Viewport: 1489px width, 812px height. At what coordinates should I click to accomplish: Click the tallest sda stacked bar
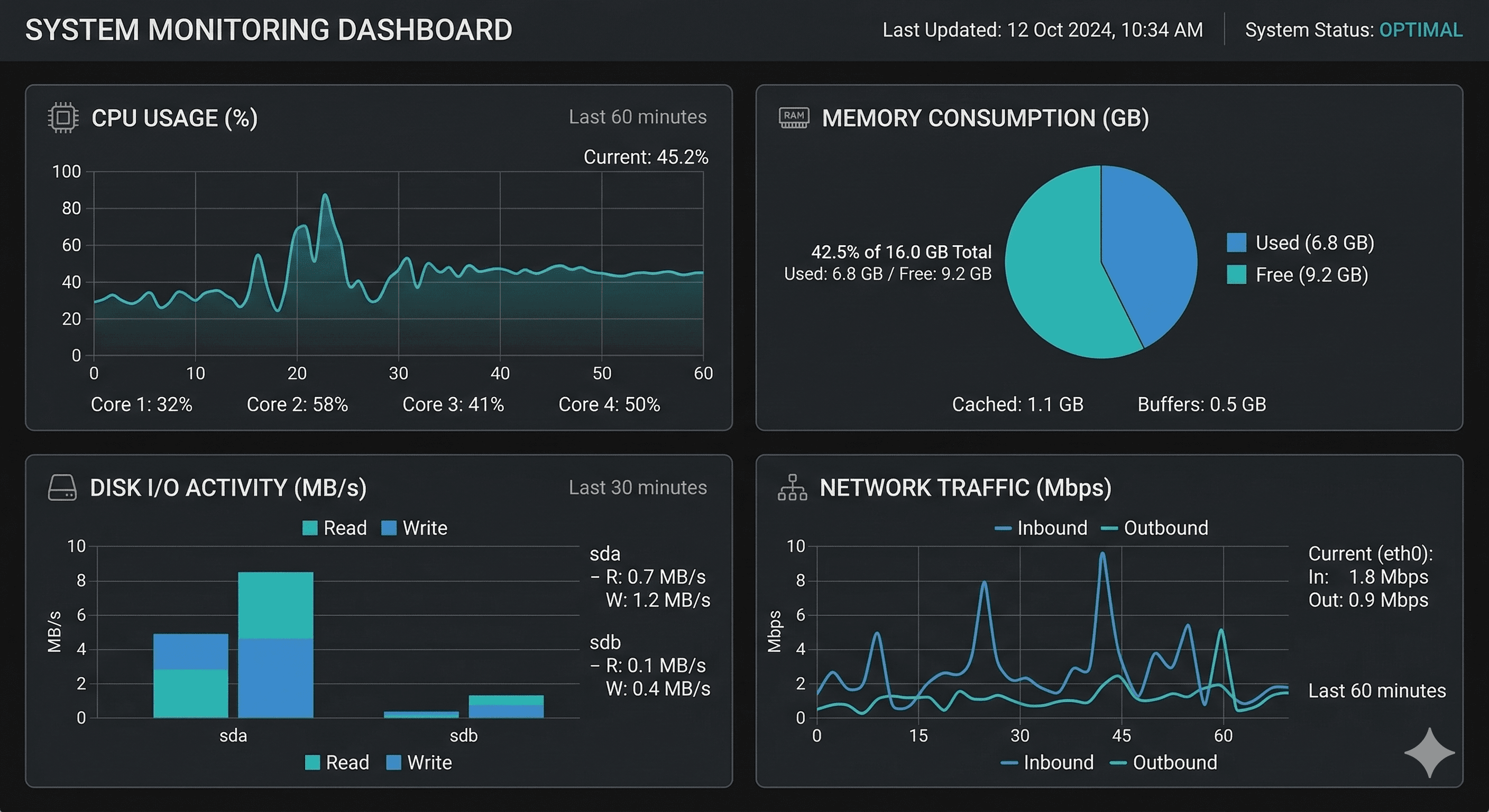(275, 644)
